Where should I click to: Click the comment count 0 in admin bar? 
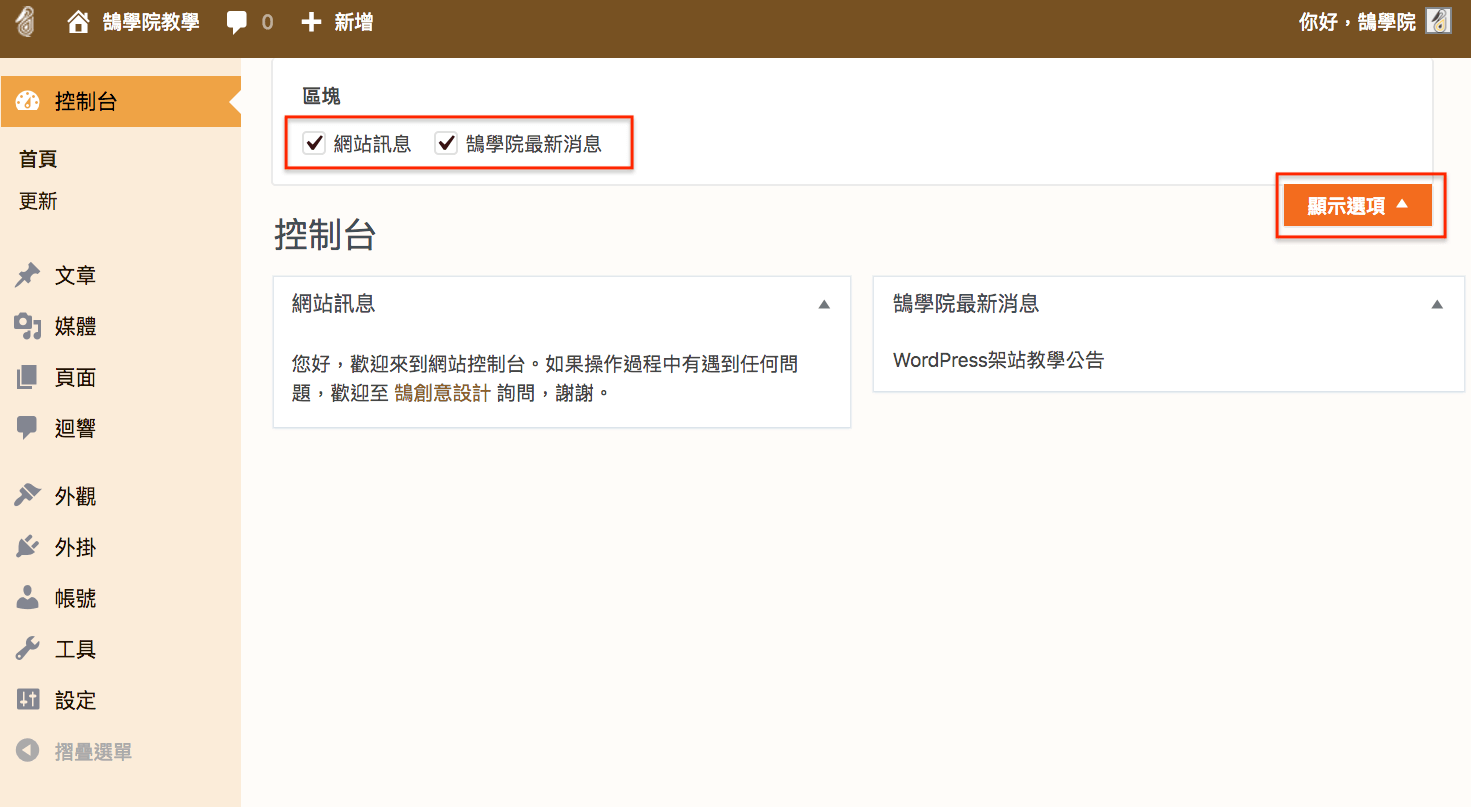(x=267, y=22)
